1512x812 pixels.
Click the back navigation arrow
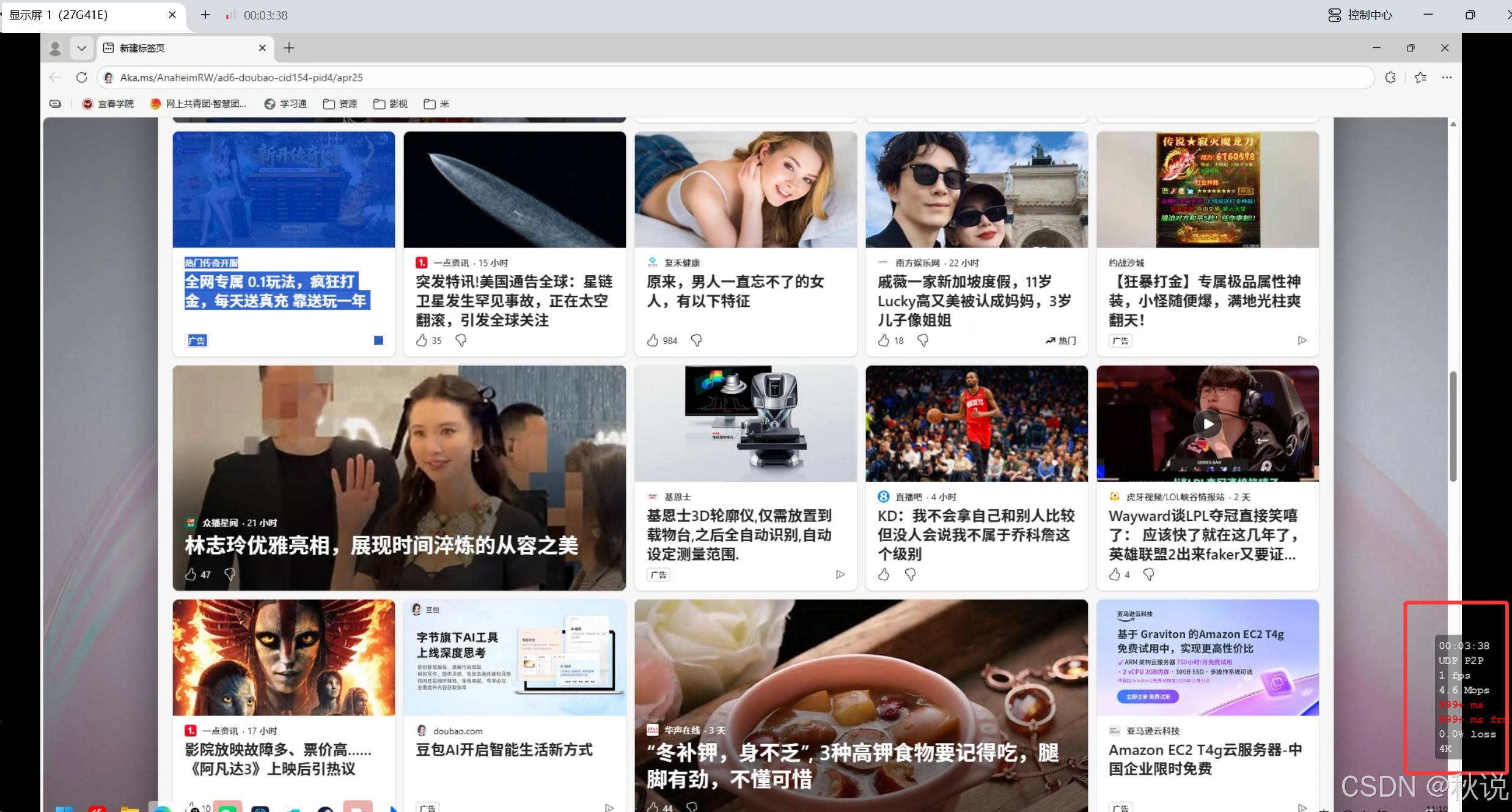coord(54,77)
